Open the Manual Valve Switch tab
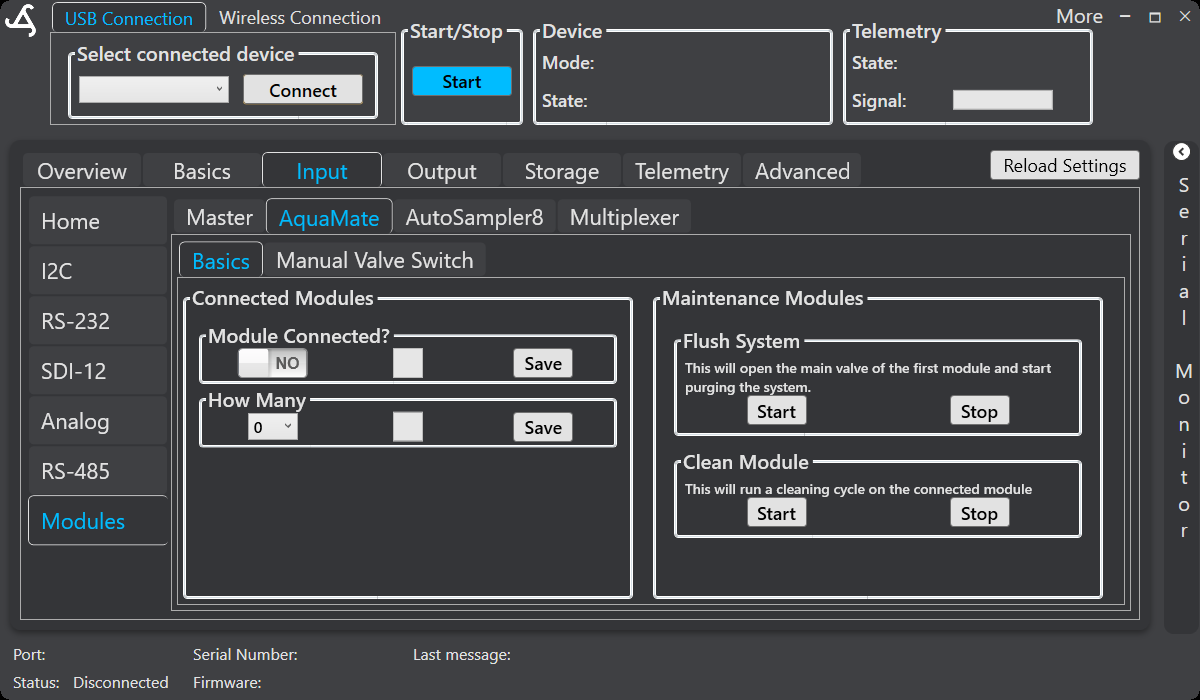Screen dimensions: 1200x700 pyautogui.click(x=374, y=260)
